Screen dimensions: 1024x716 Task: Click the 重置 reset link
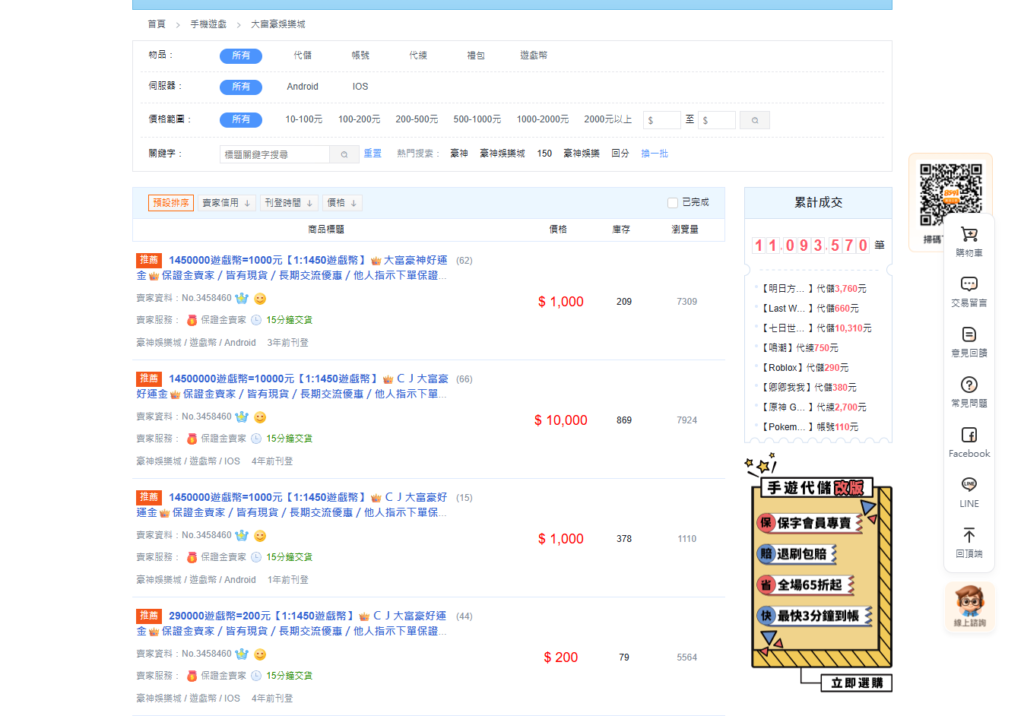tap(372, 154)
